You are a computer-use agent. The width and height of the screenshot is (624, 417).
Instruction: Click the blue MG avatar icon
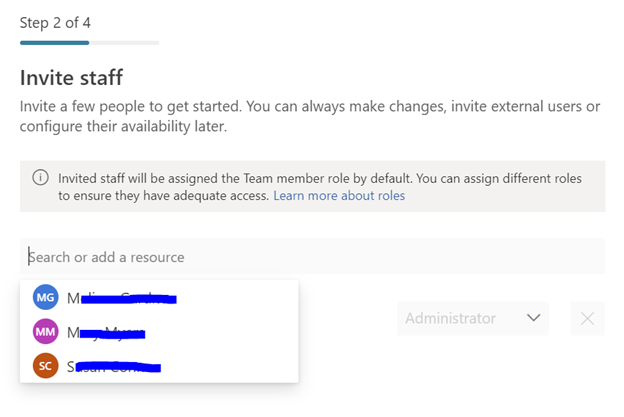point(46,298)
